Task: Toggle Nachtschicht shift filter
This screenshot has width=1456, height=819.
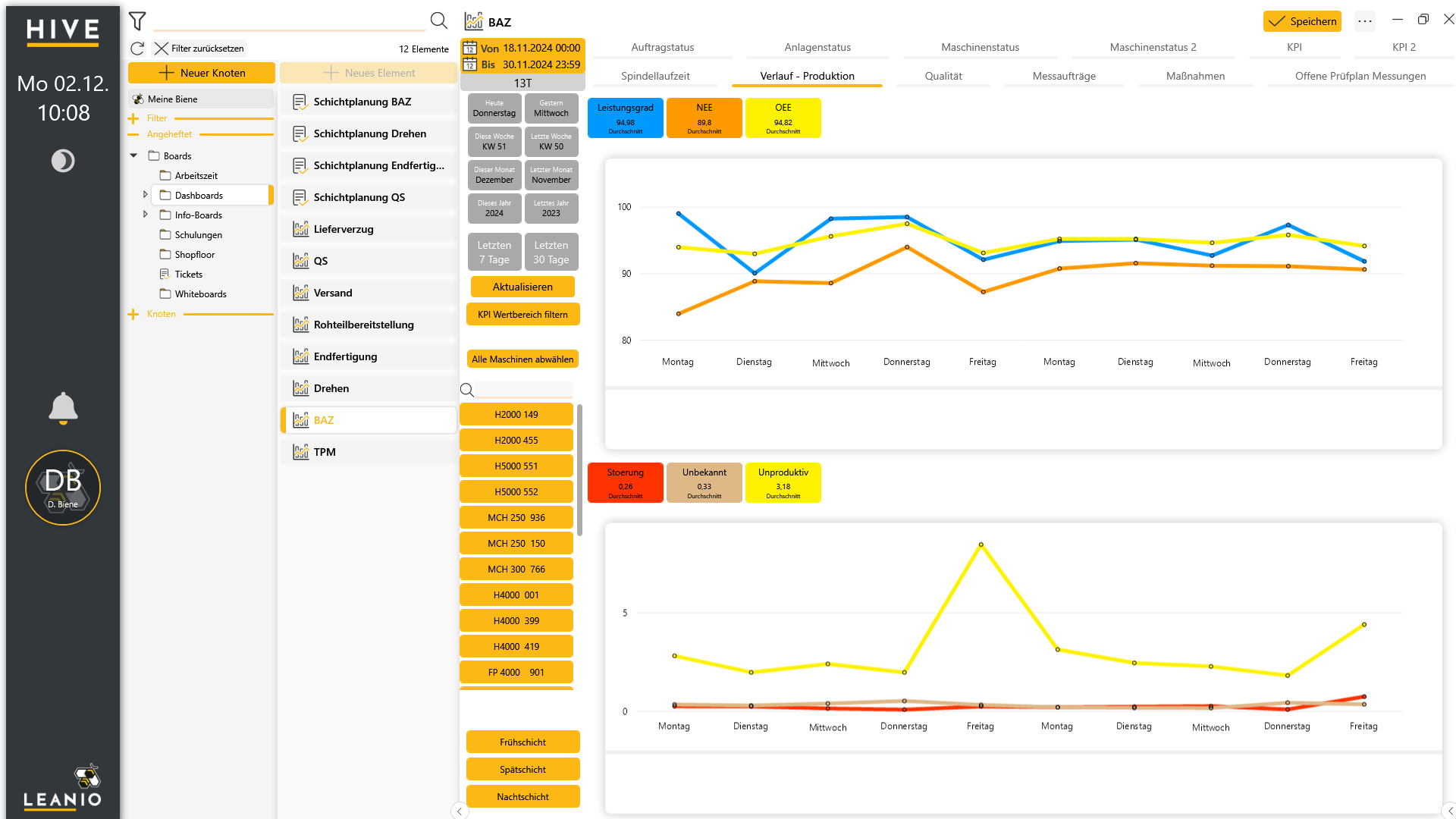Action: pos(523,797)
